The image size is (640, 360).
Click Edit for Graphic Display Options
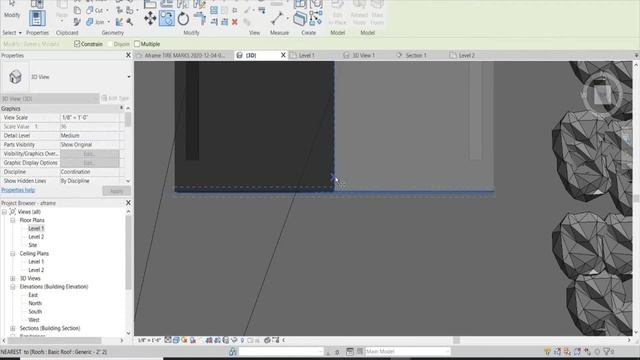90,163
